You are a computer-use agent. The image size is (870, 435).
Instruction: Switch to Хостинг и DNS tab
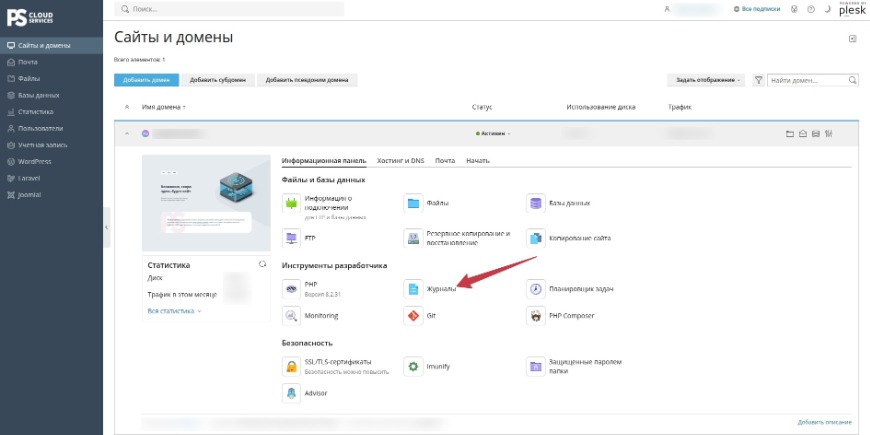tap(400, 161)
